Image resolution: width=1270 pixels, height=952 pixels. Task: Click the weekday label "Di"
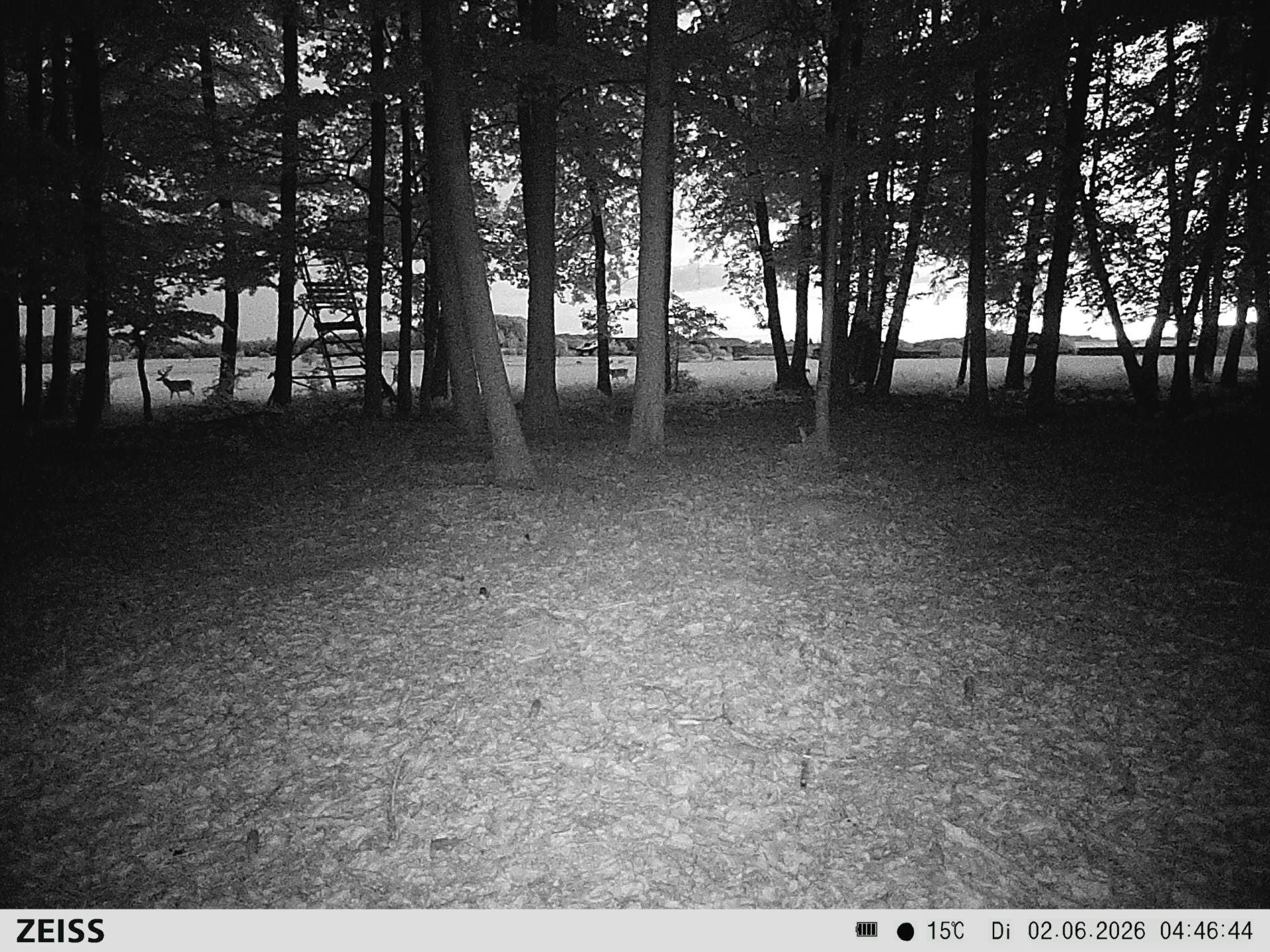click(1001, 932)
